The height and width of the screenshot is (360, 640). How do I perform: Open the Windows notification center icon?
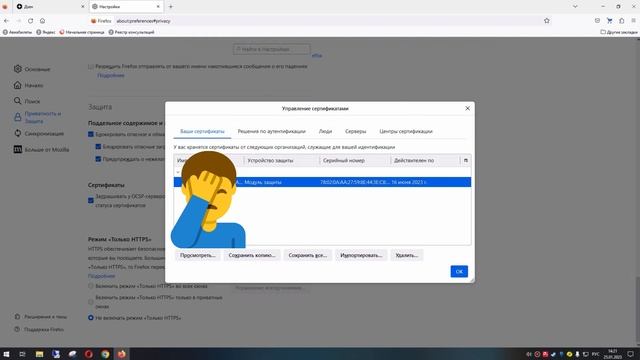click(631, 354)
